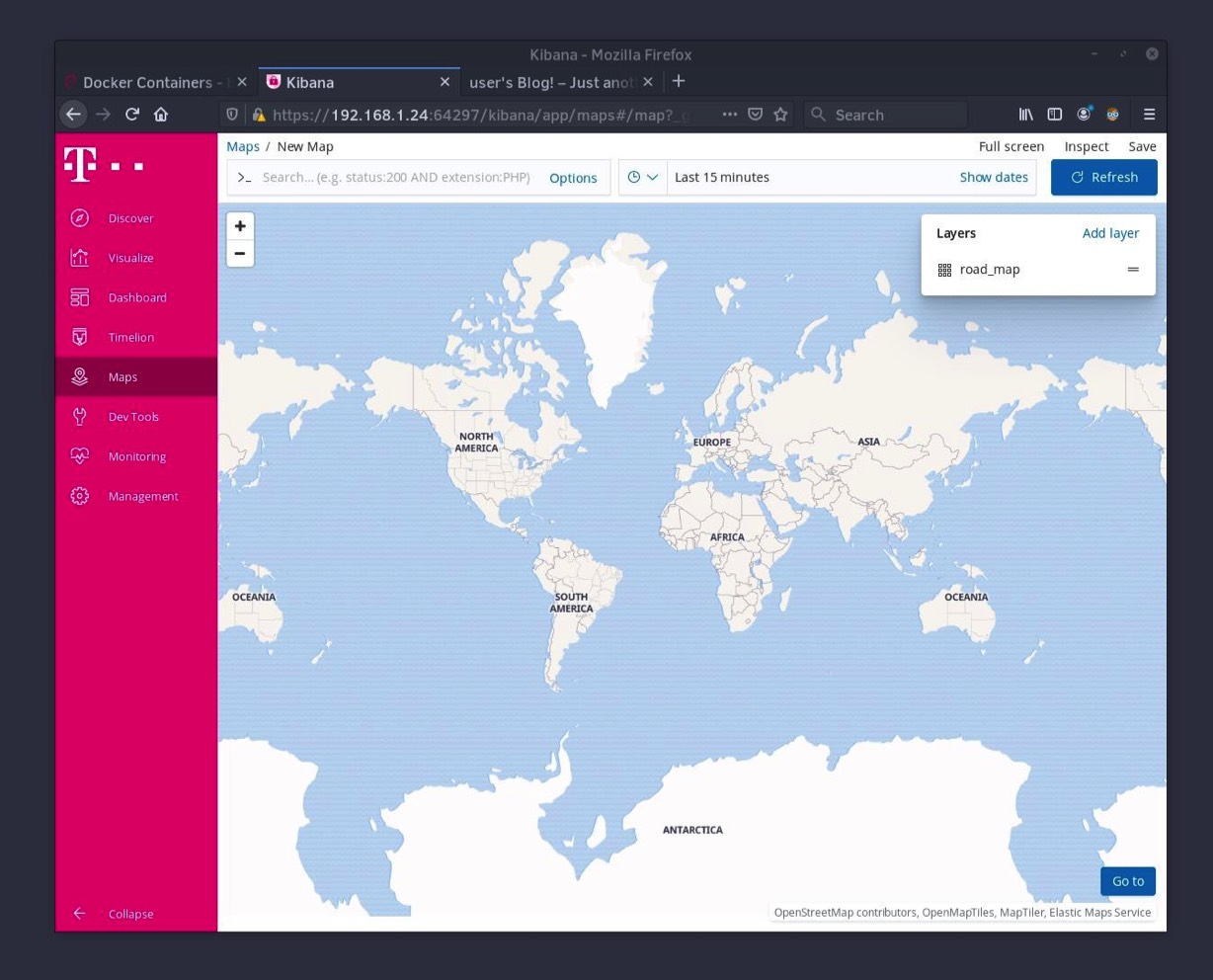Switch to the user's Blog! tab

(550, 82)
